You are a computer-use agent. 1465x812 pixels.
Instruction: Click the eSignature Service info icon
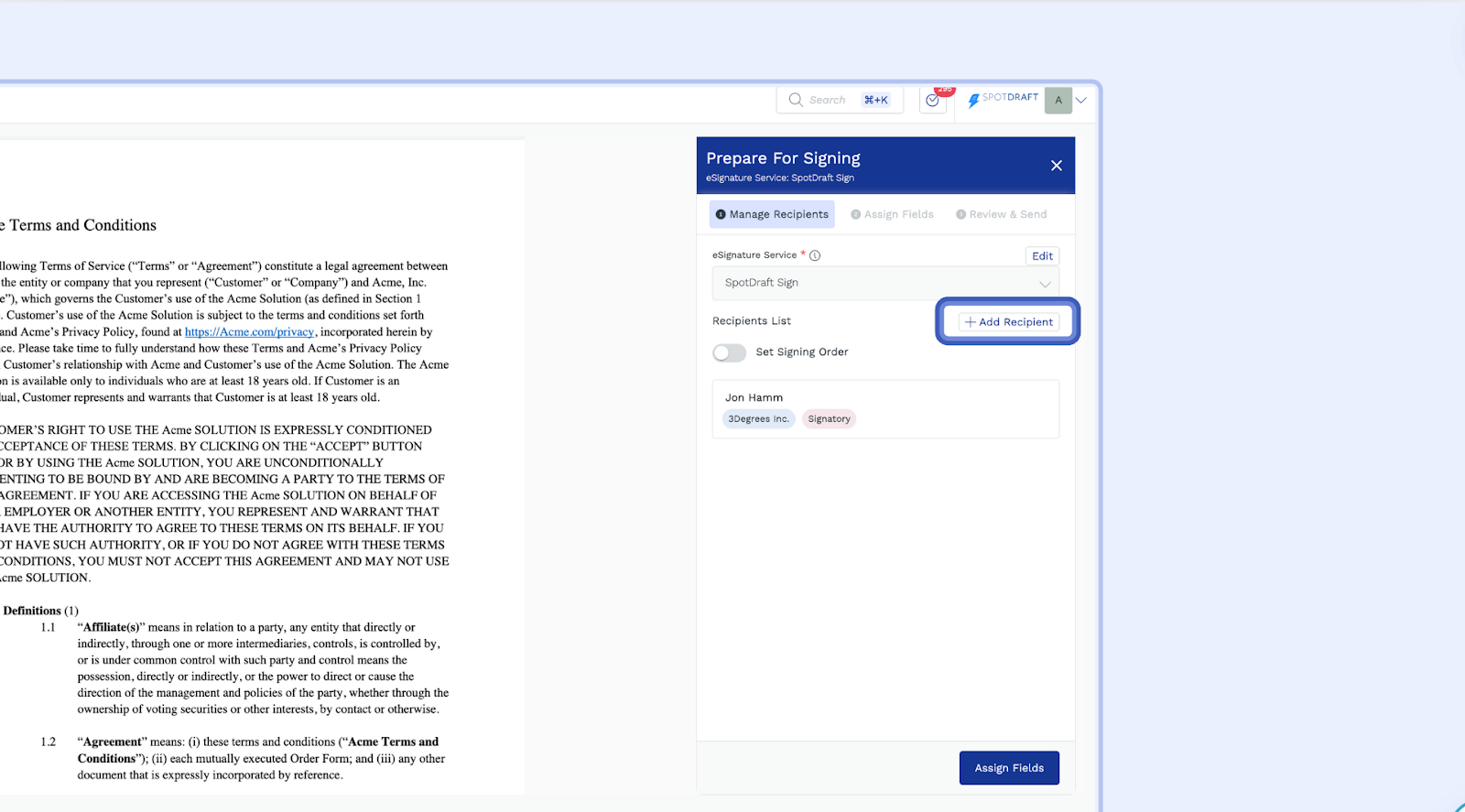click(815, 255)
